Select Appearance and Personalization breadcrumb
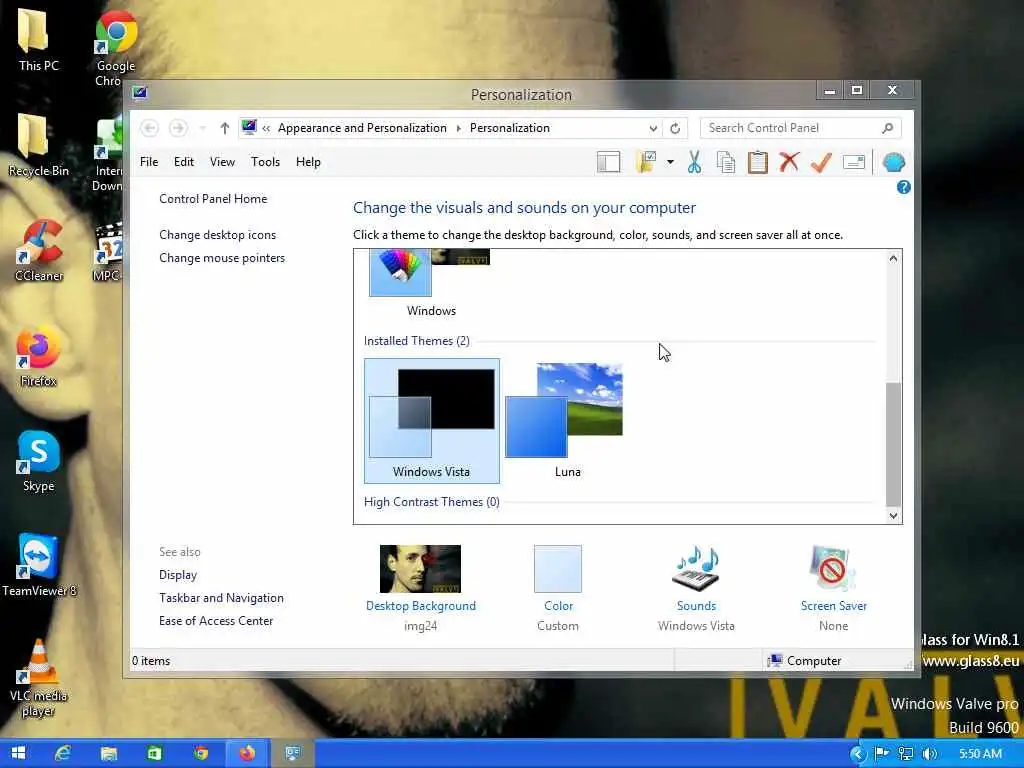Viewport: 1024px width, 768px height. click(x=362, y=128)
